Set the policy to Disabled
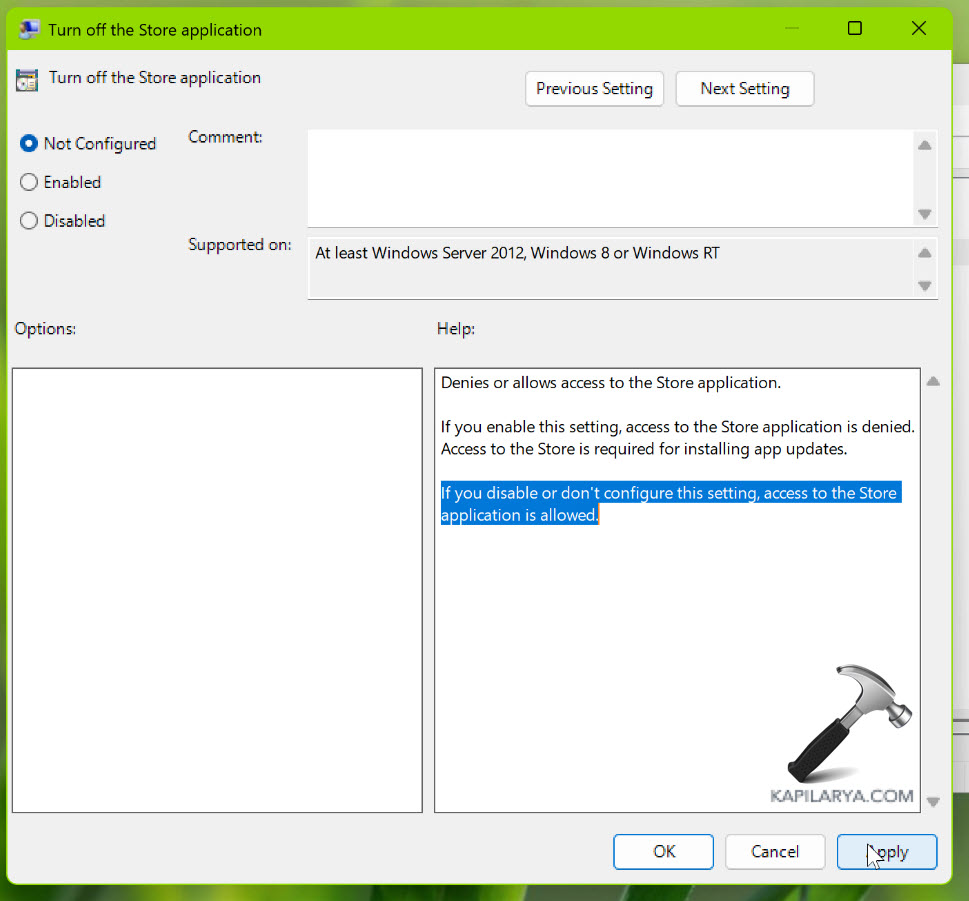Image resolution: width=969 pixels, height=901 pixels. [x=29, y=221]
